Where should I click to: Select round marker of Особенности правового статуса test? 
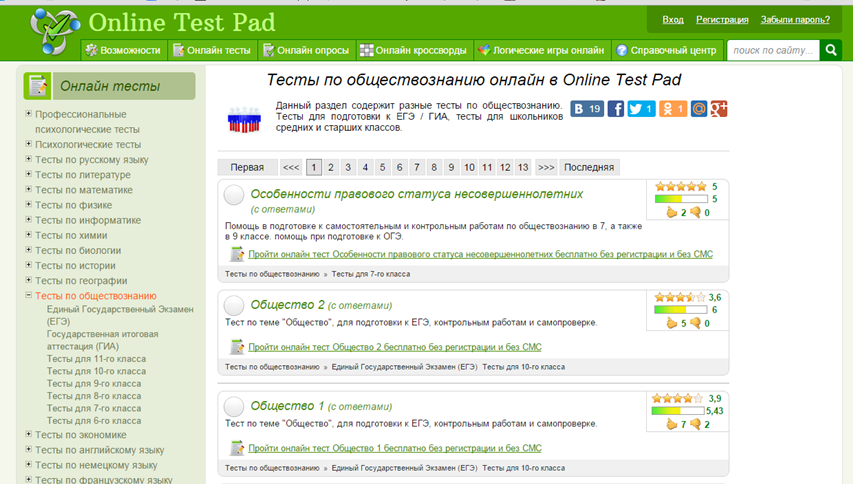tap(234, 195)
